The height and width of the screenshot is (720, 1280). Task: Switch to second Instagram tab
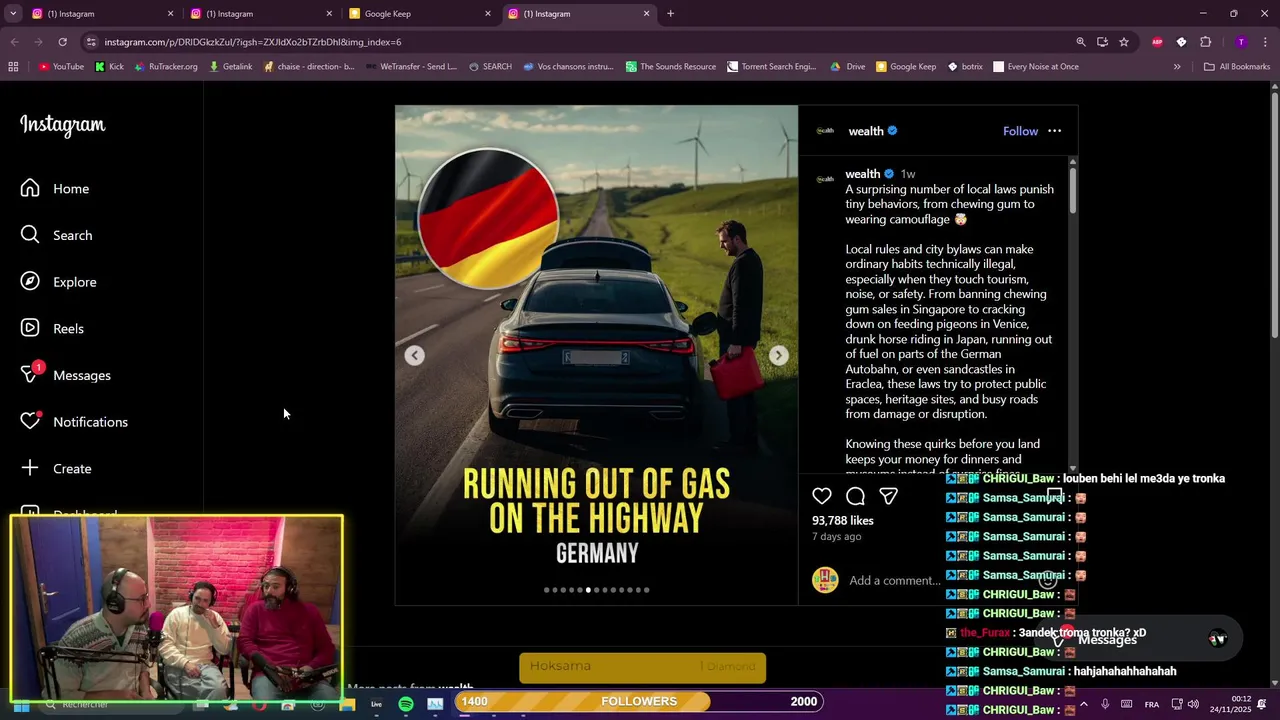259,14
